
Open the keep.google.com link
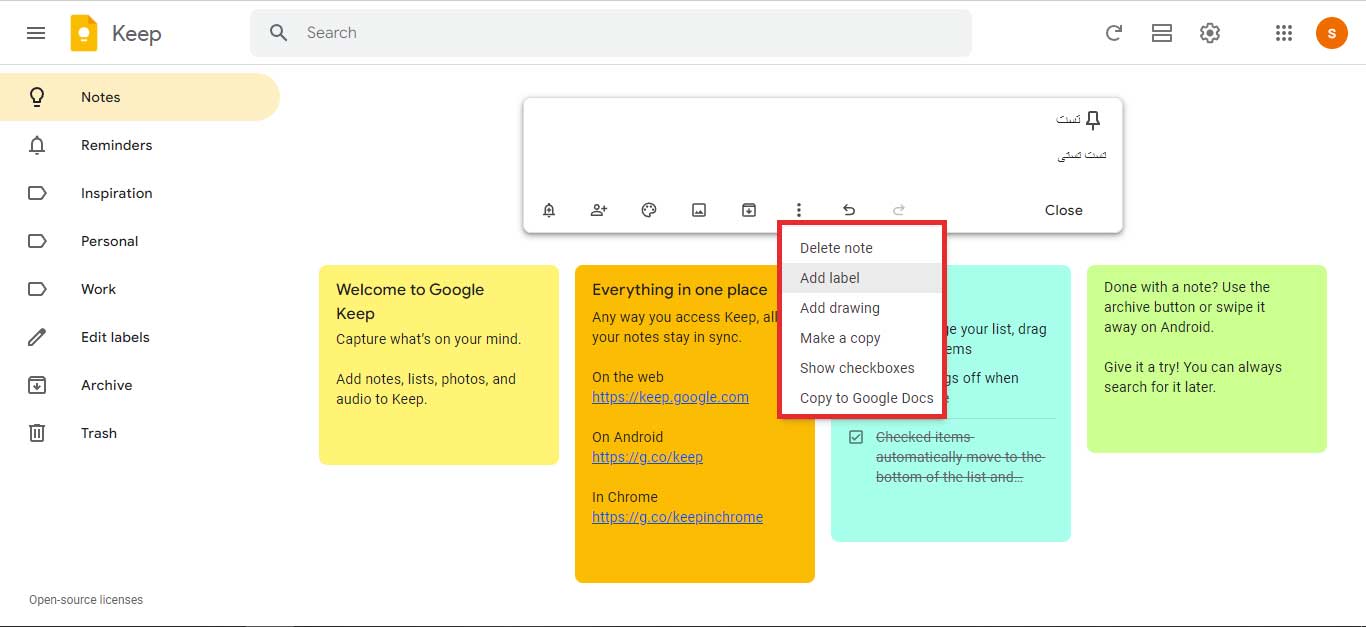click(670, 397)
